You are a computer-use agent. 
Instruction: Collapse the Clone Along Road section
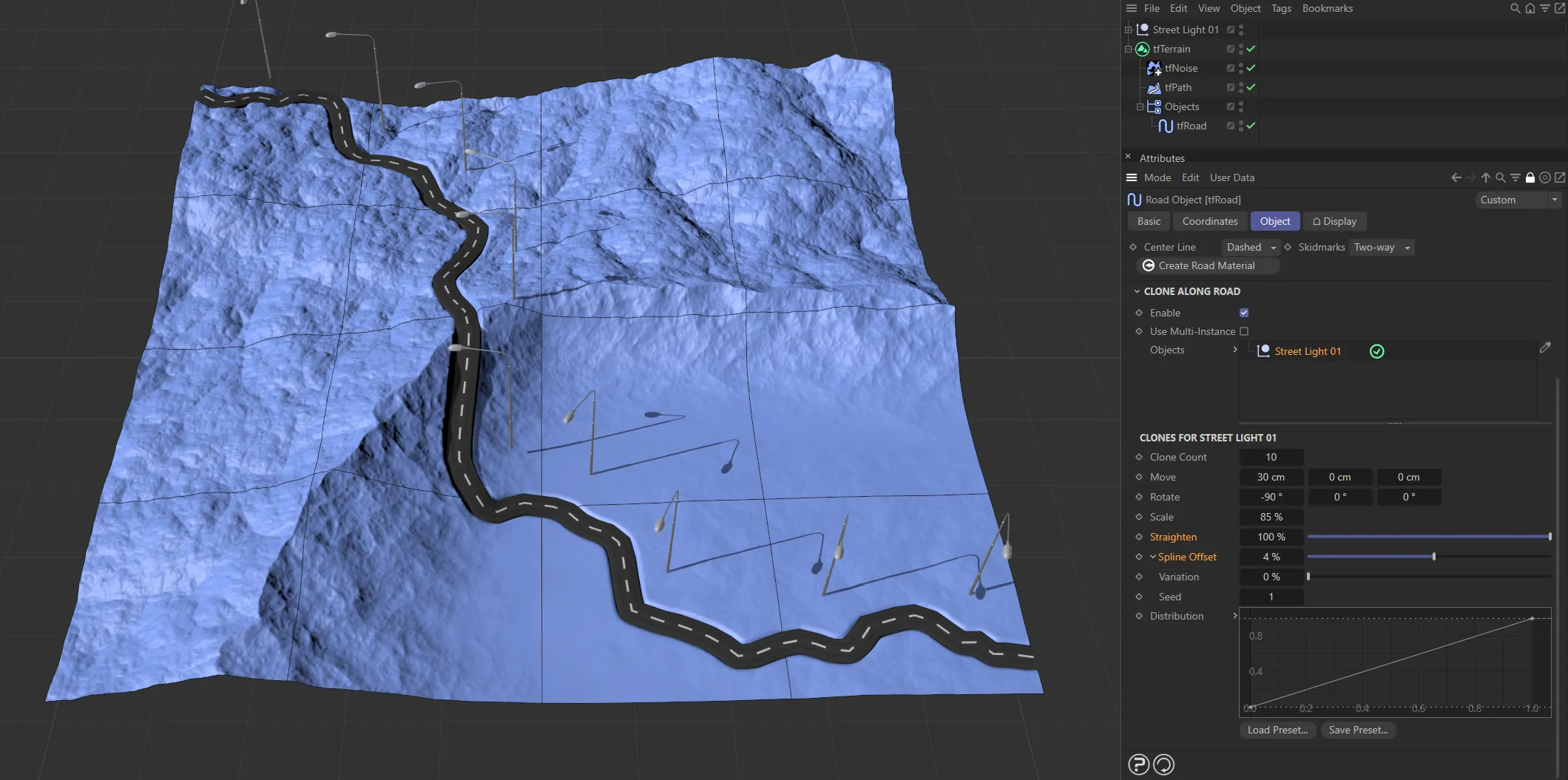click(1138, 291)
